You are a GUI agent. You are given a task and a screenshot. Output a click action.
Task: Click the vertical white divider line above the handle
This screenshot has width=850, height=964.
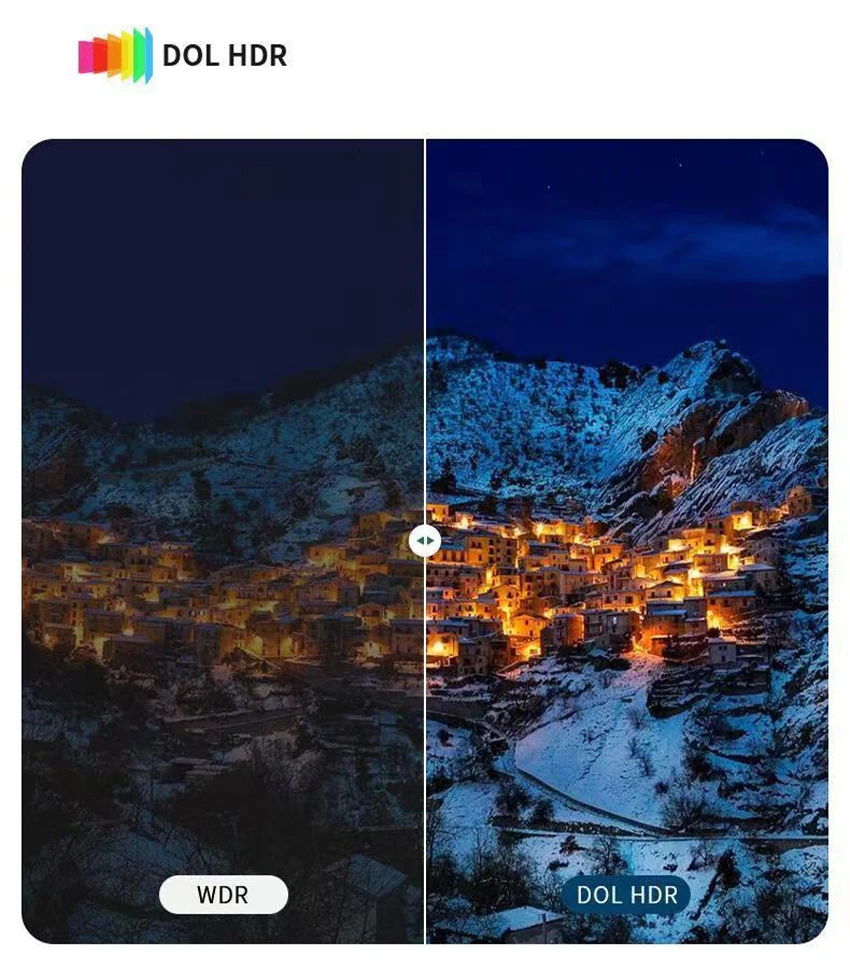coord(425,332)
